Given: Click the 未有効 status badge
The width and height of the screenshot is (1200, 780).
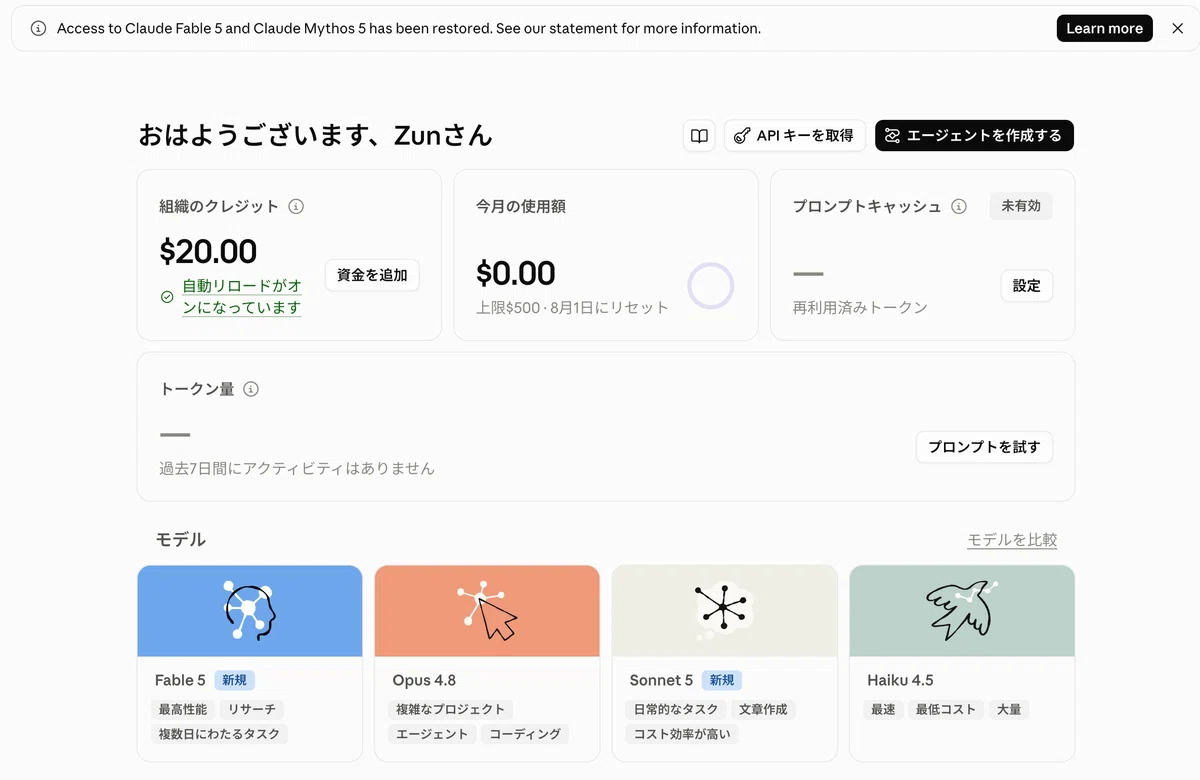Looking at the screenshot, I should pos(1021,206).
